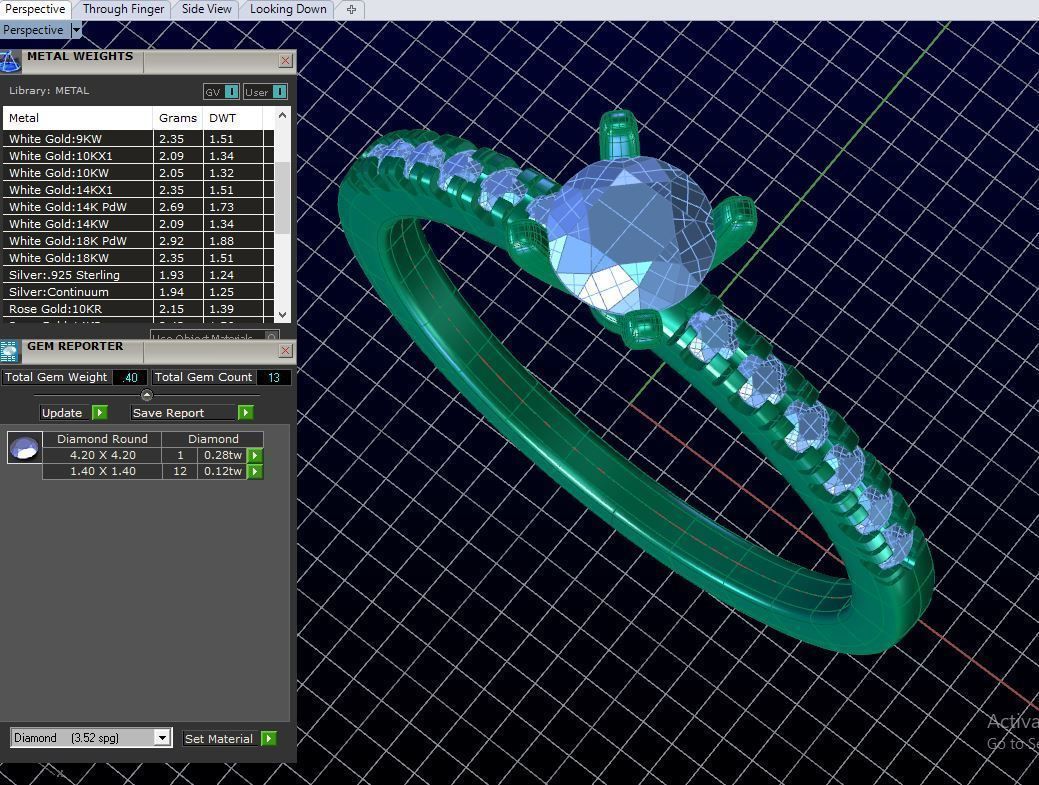Click the 0.28tw weight cell
The image size is (1039, 785).
[223, 456]
